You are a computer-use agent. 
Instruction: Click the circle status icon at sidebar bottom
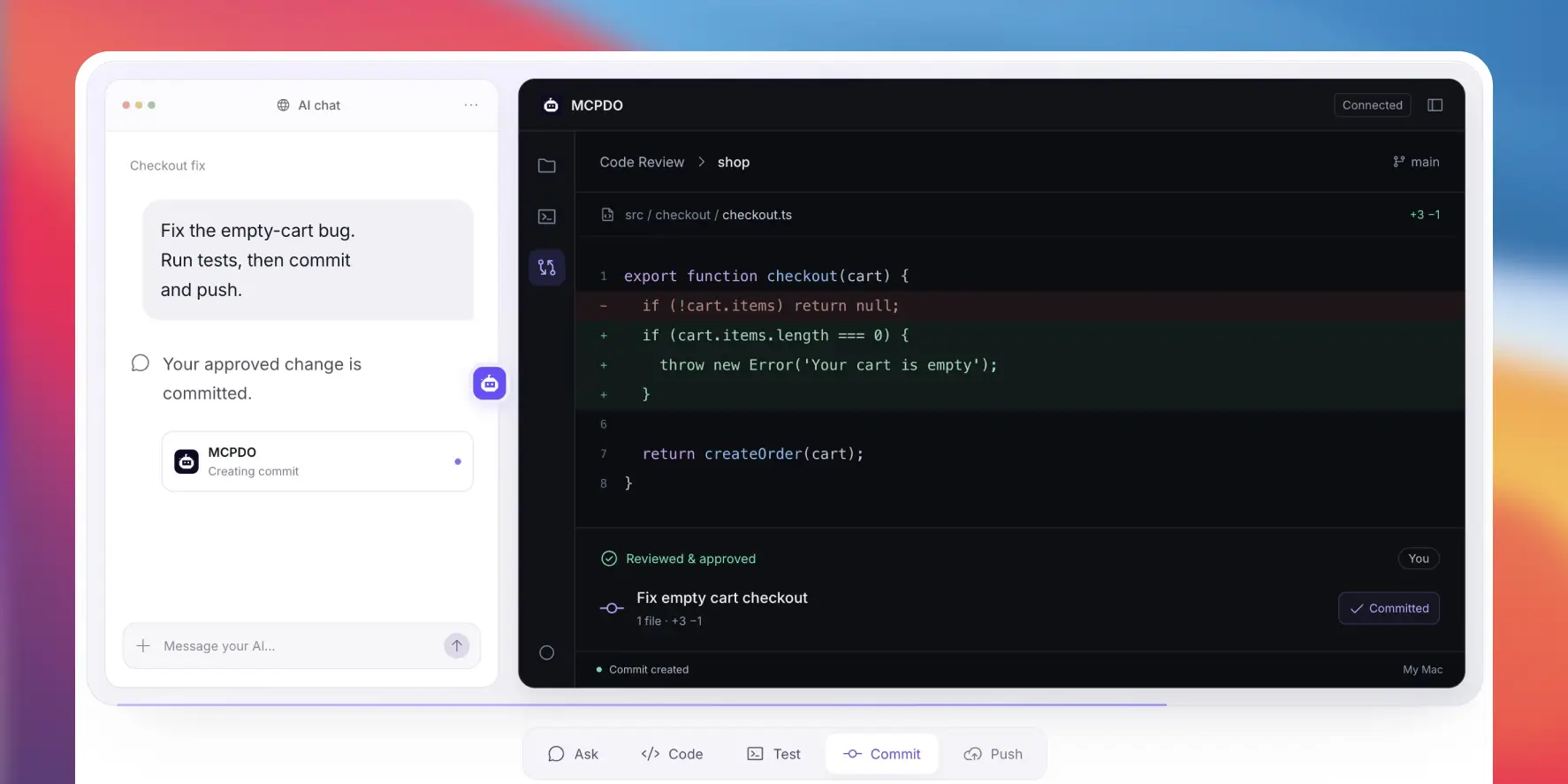point(547,653)
